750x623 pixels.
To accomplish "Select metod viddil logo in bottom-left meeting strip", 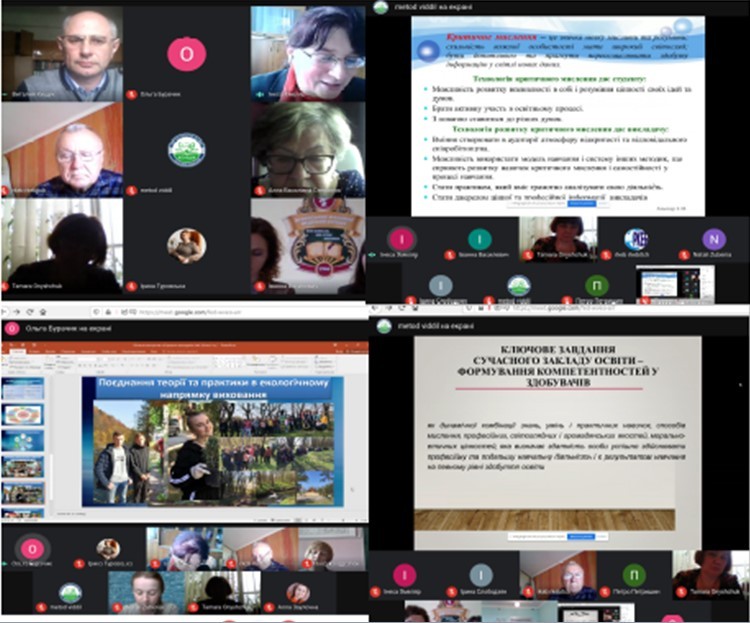I will tap(70, 593).
